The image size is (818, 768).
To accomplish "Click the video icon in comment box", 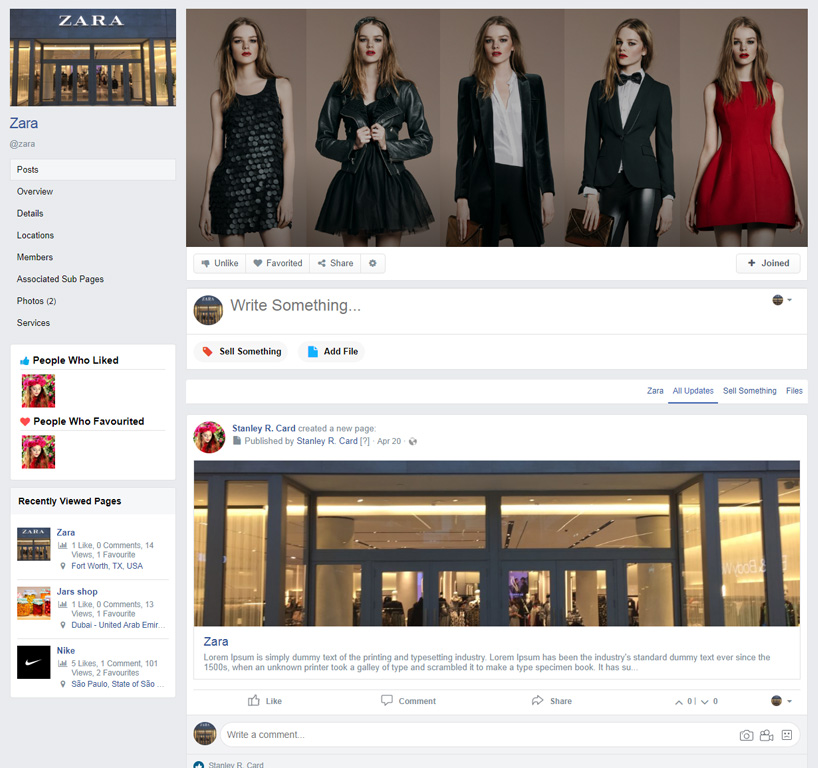I will pos(766,735).
